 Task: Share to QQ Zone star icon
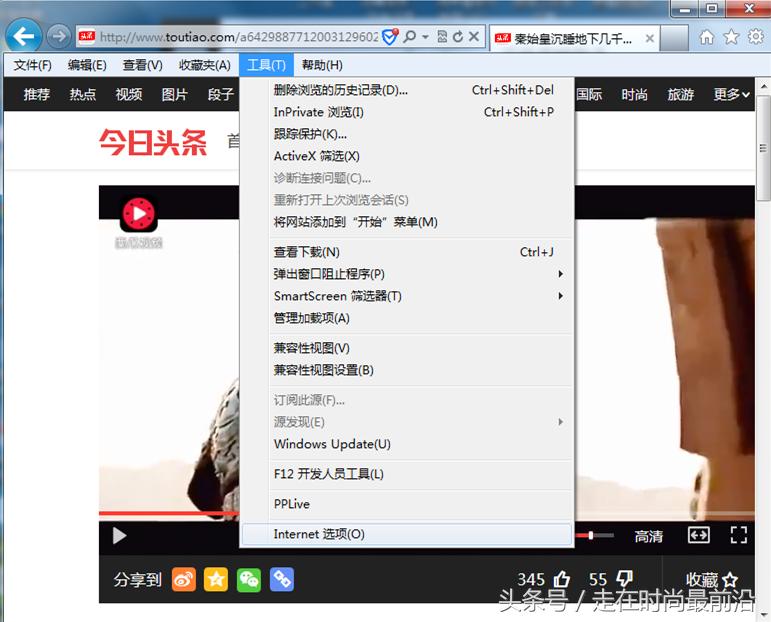[x=216, y=579]
